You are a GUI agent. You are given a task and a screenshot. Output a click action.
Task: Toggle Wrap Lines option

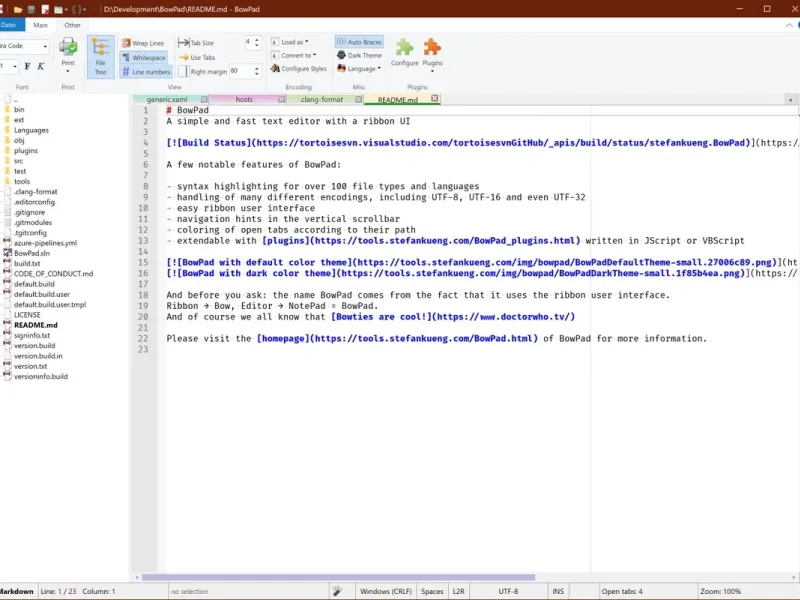pyautogui.click(x=143, y=43)
